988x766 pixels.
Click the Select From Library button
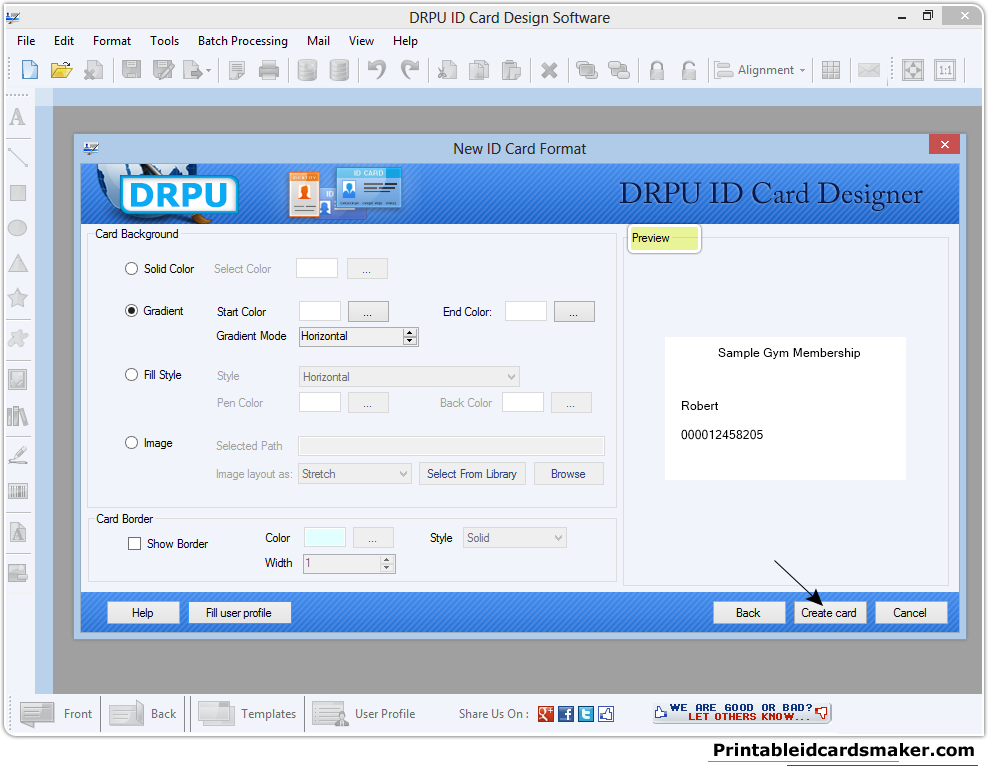coord(472,474)
